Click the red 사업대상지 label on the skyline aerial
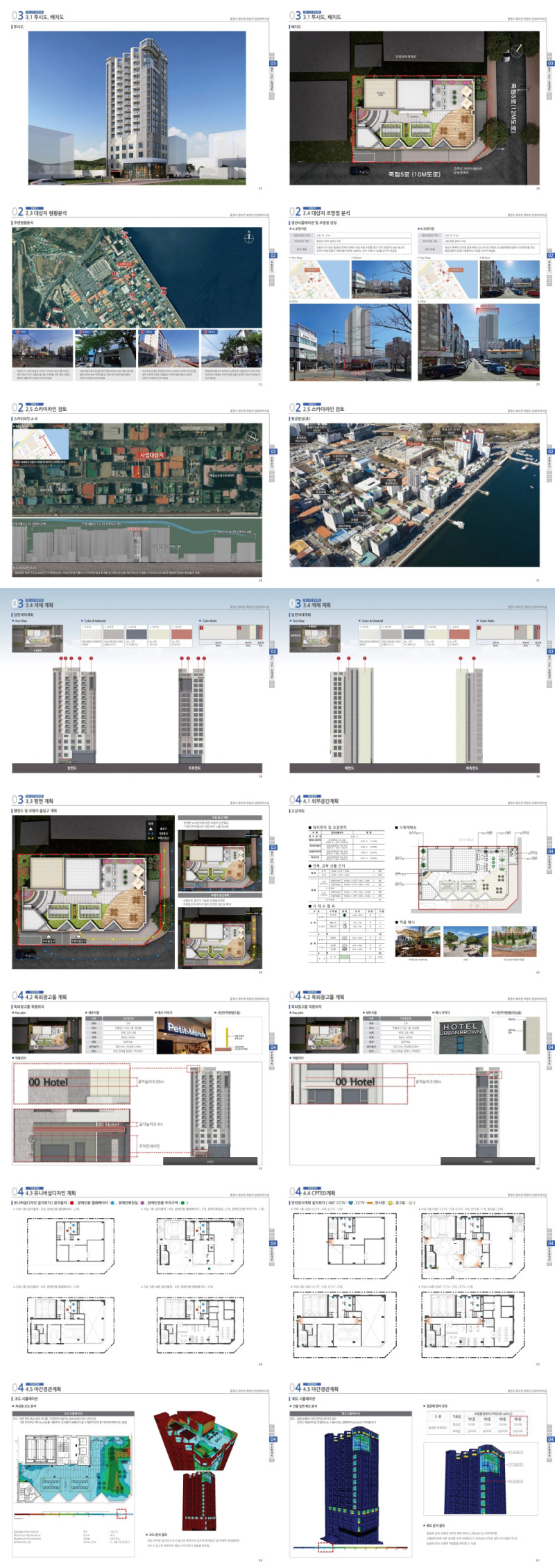Image resolution: width=555 pixels, height=1568 pixels. [x=151, y=455]
